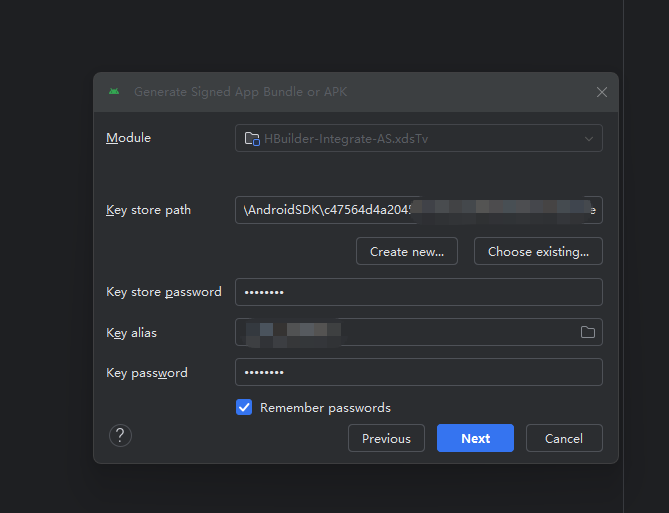Click Create new... keystore button
Image resolution: width=669 pixels, height=513 pixels.
tap(406, 251)
